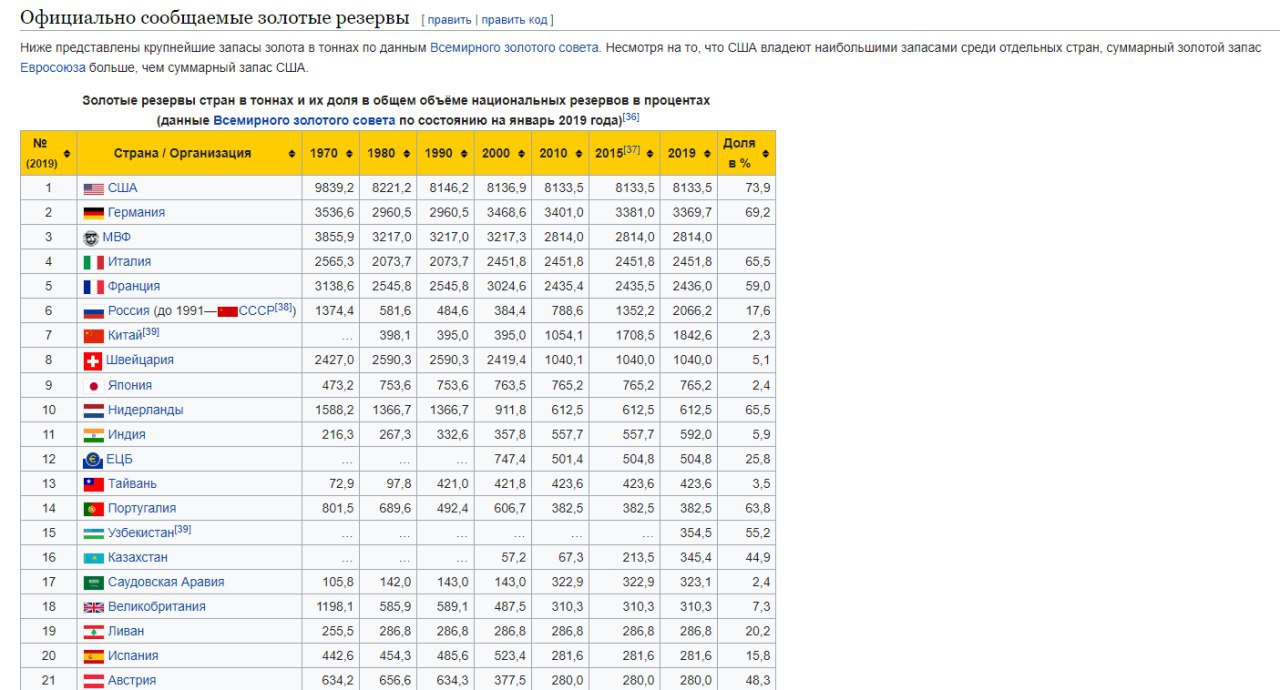Click the China flag icon
This screenshot has height=690, width=1280.
[93, 336]
